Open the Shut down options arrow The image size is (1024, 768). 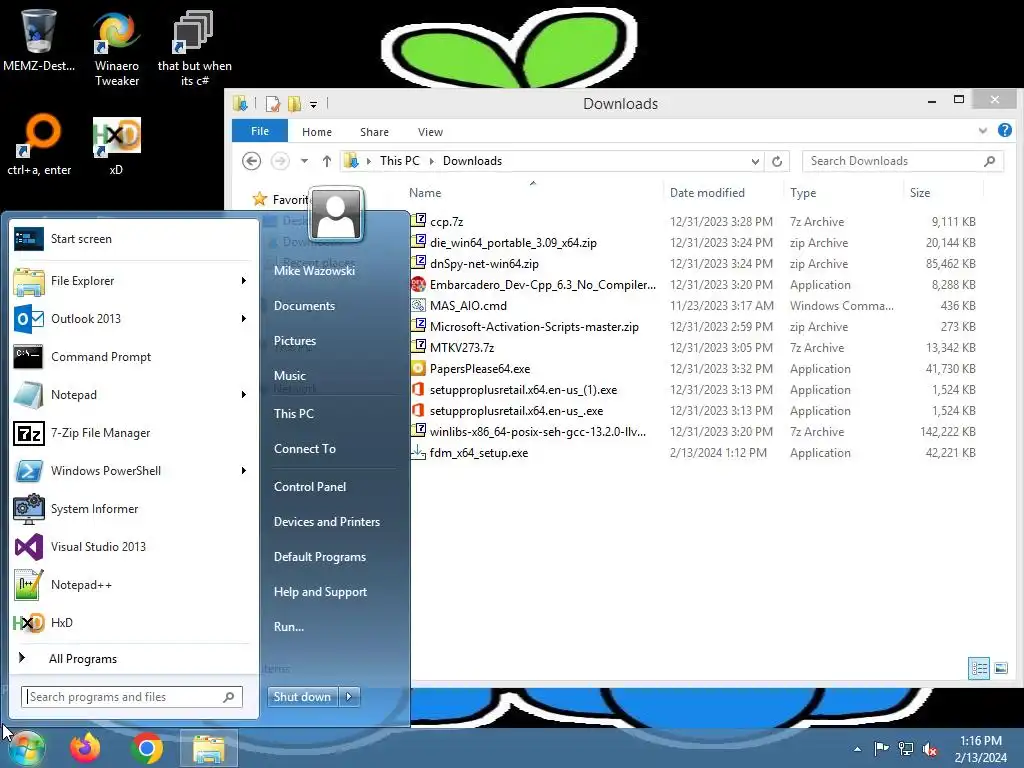349,697
